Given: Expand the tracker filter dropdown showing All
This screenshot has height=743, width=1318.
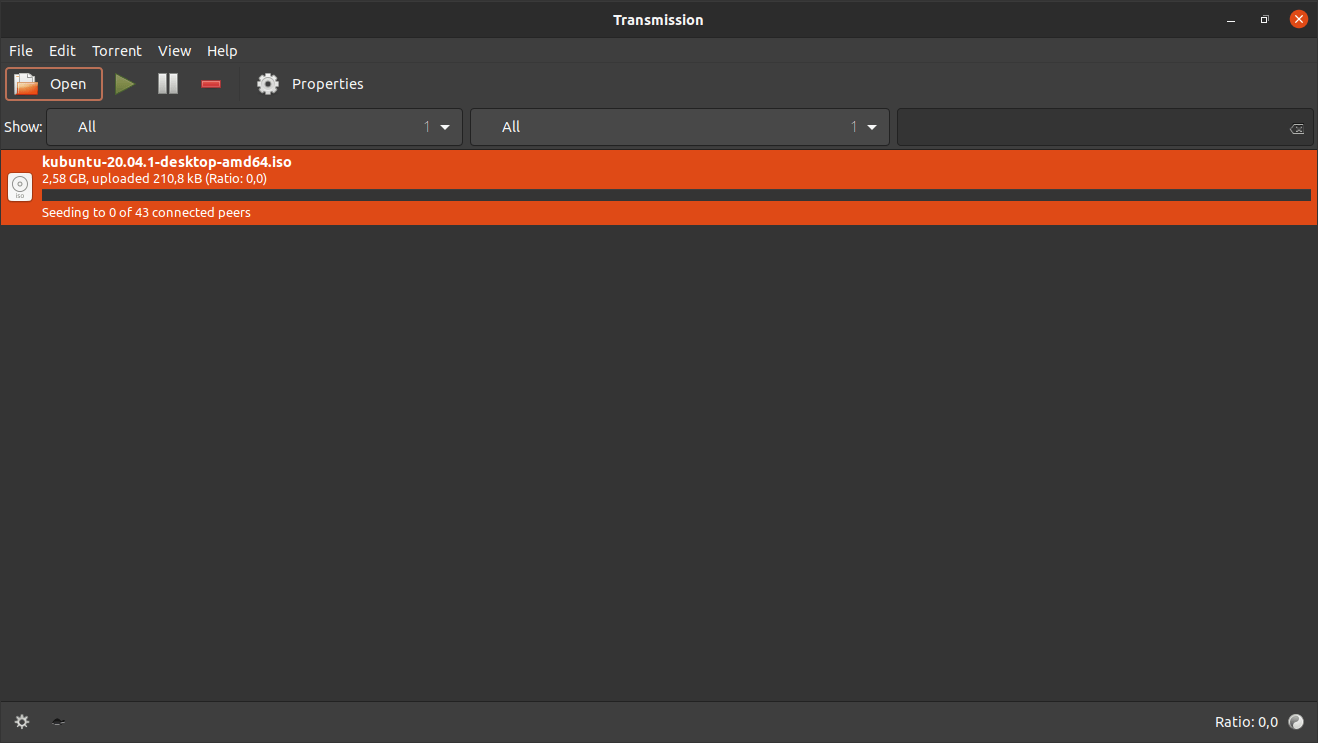Looking at the screenshot, I should pyautogui.click(x=680, y=127).
